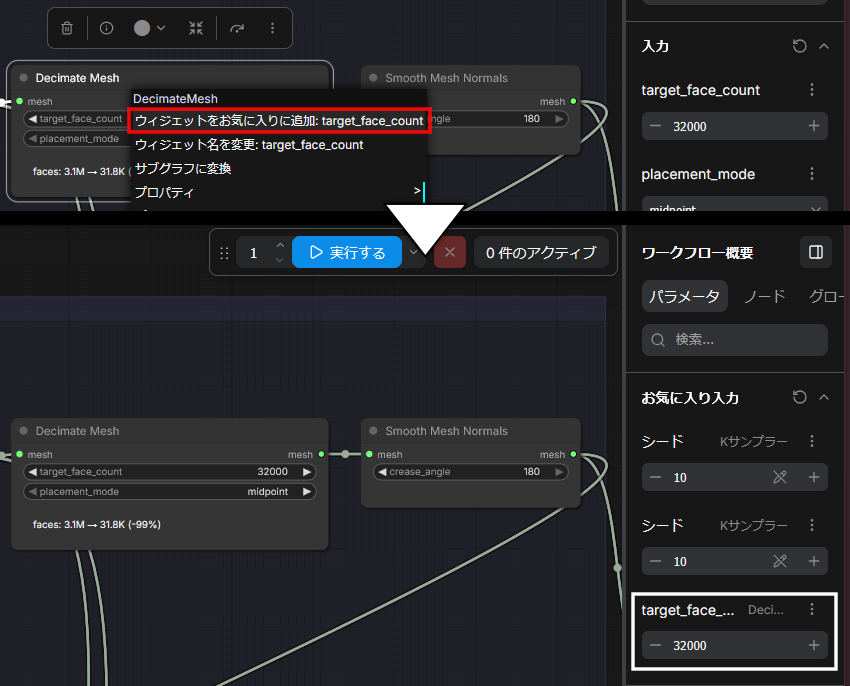The image size is (850, 686).
Task: Click the left arrow beside crease_angle label
Action: tap(382, 472)
